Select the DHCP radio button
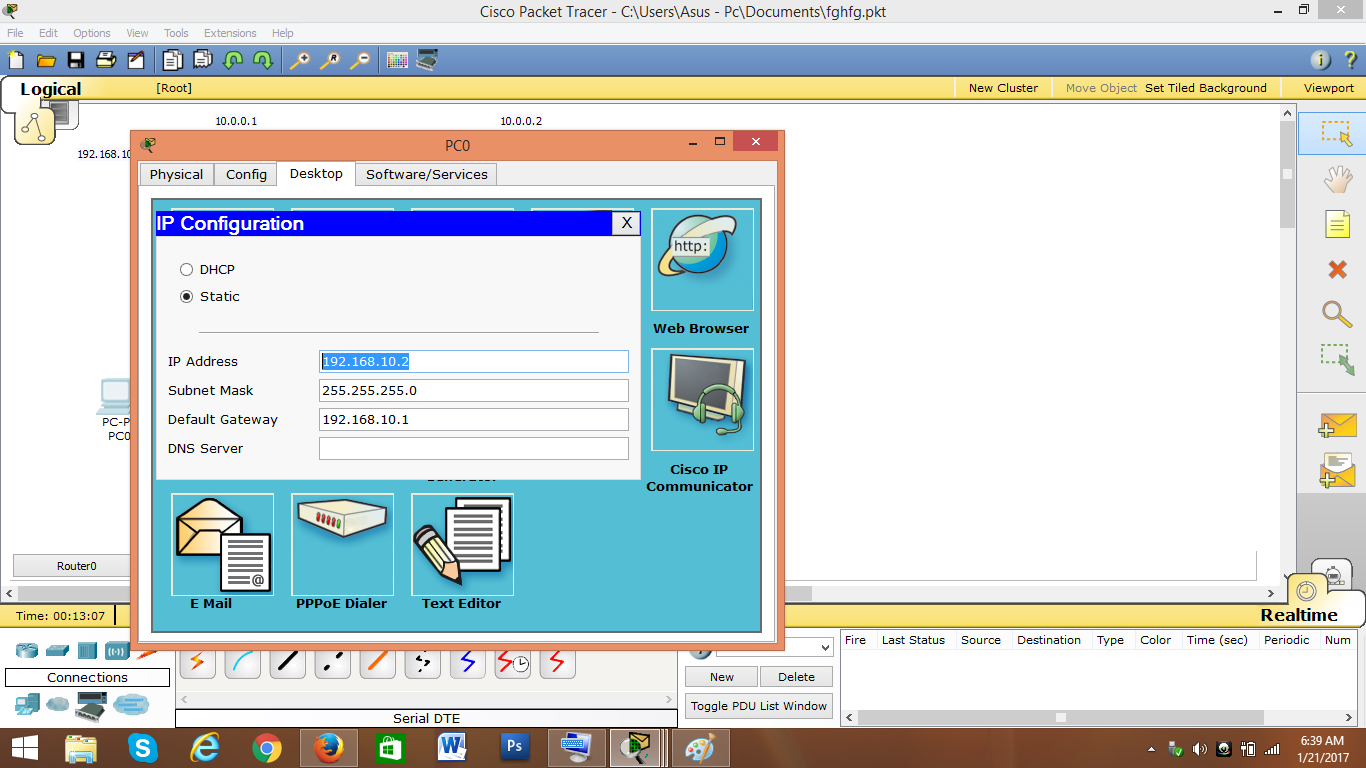 coord(186,269)
